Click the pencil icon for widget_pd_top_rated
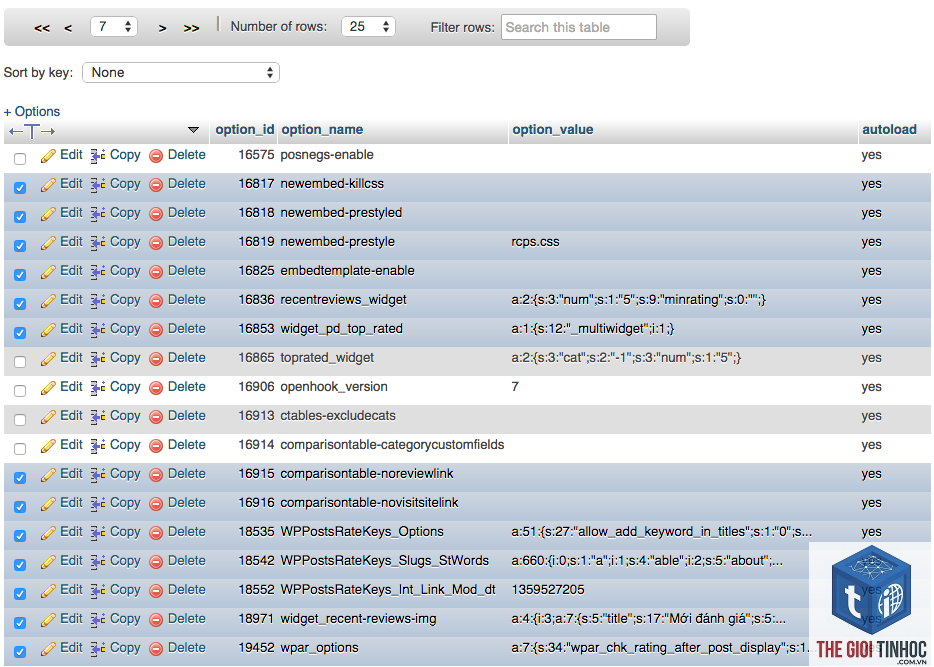Screen dimensions: 934x667 click(x=48, y=330)
